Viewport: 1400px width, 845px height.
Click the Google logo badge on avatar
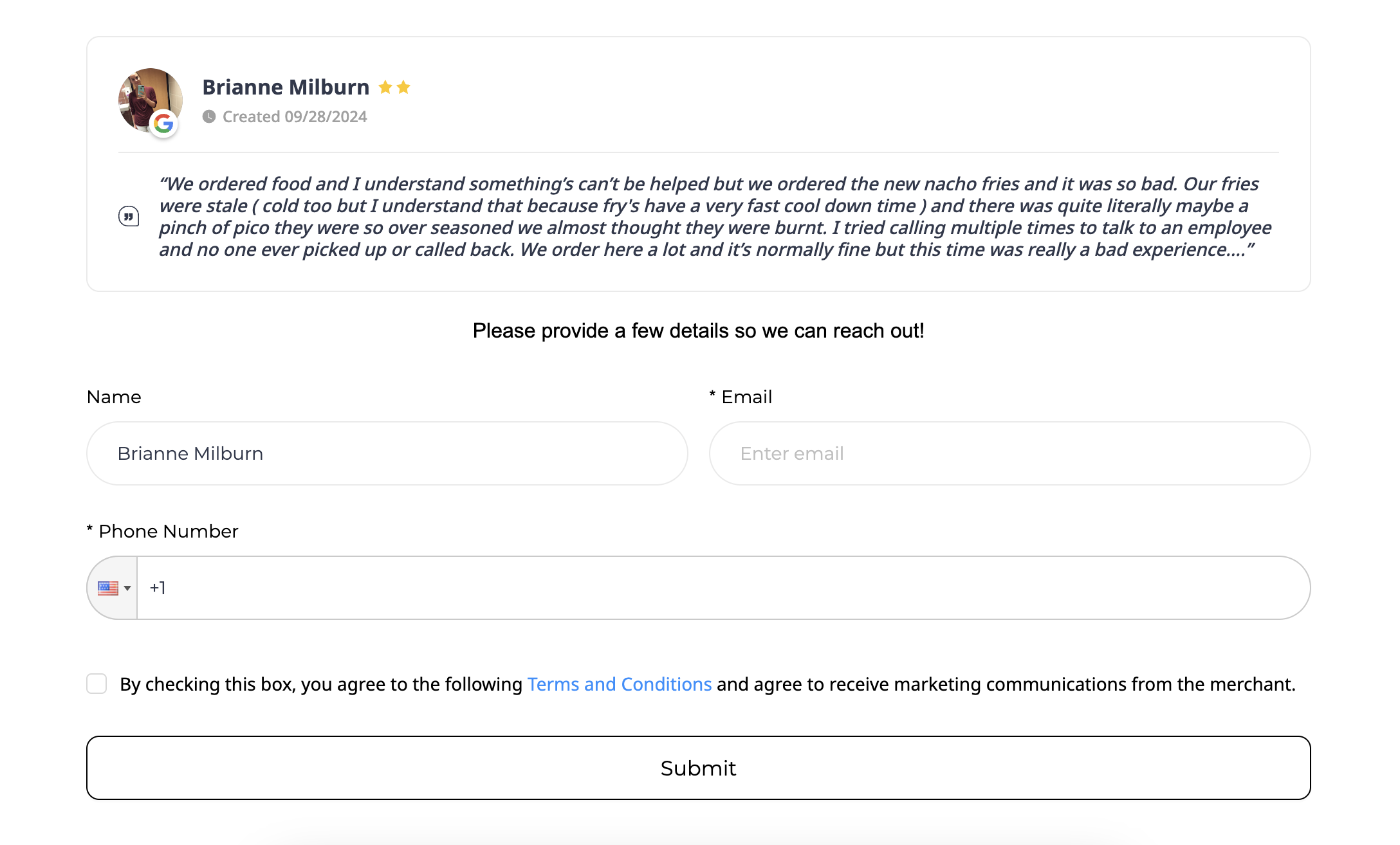tap(164, 123)
